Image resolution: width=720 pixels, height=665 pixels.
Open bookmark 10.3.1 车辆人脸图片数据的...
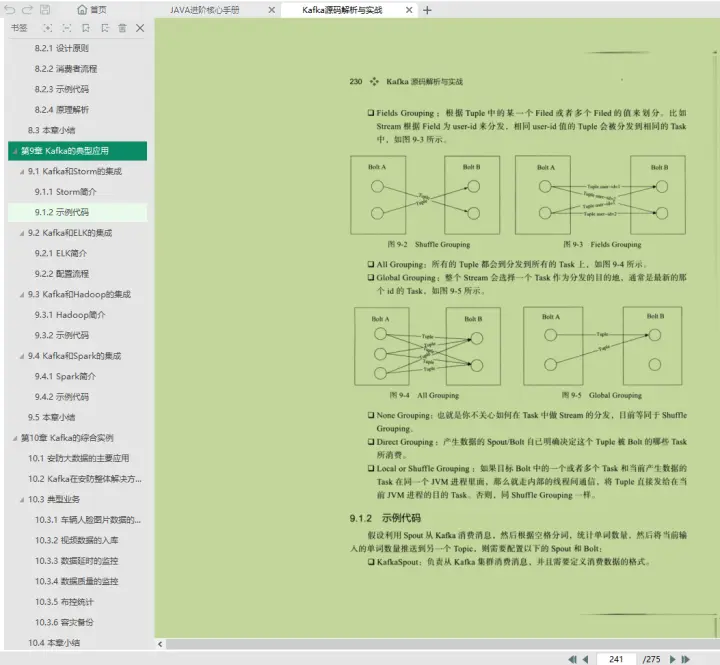(88, 520)
